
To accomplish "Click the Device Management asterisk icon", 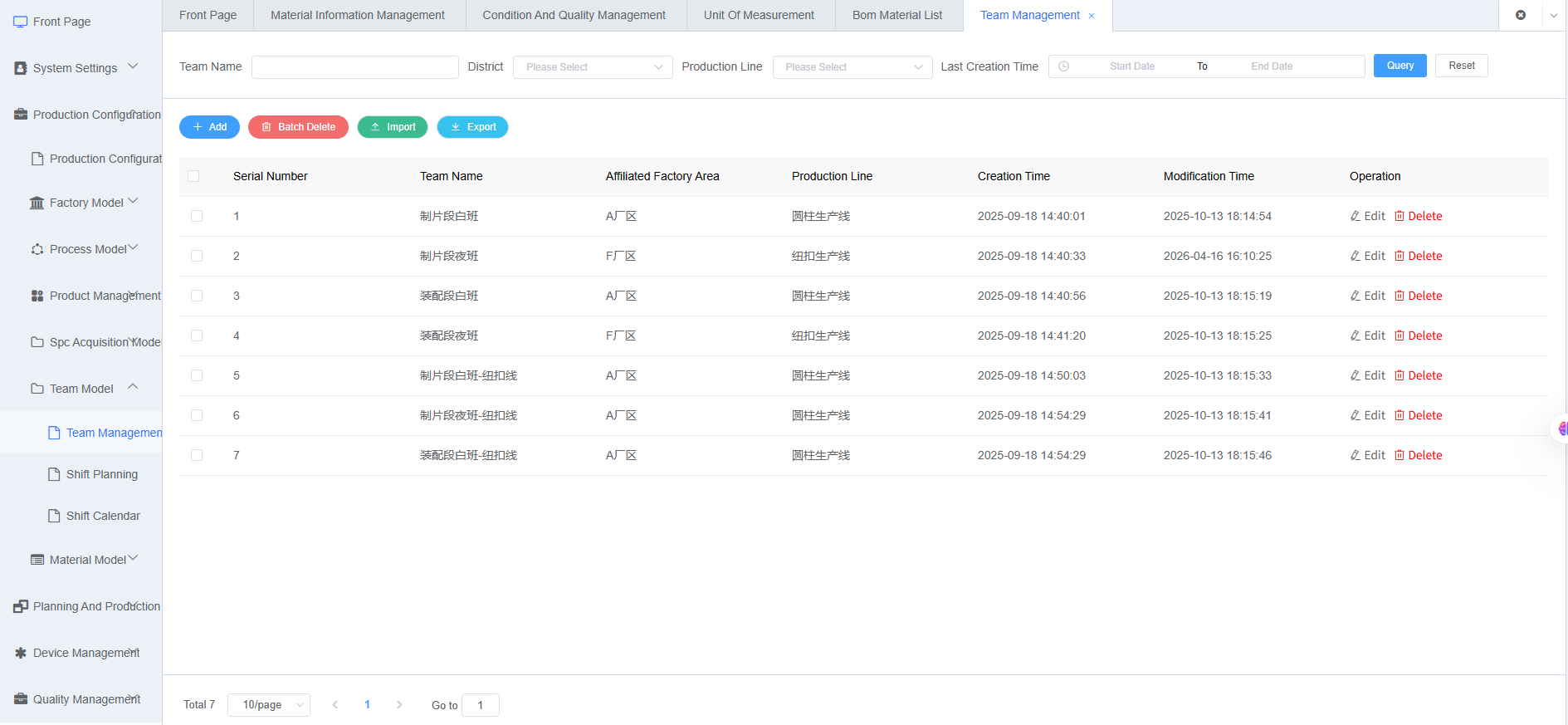I will click(x=21, y=653).
